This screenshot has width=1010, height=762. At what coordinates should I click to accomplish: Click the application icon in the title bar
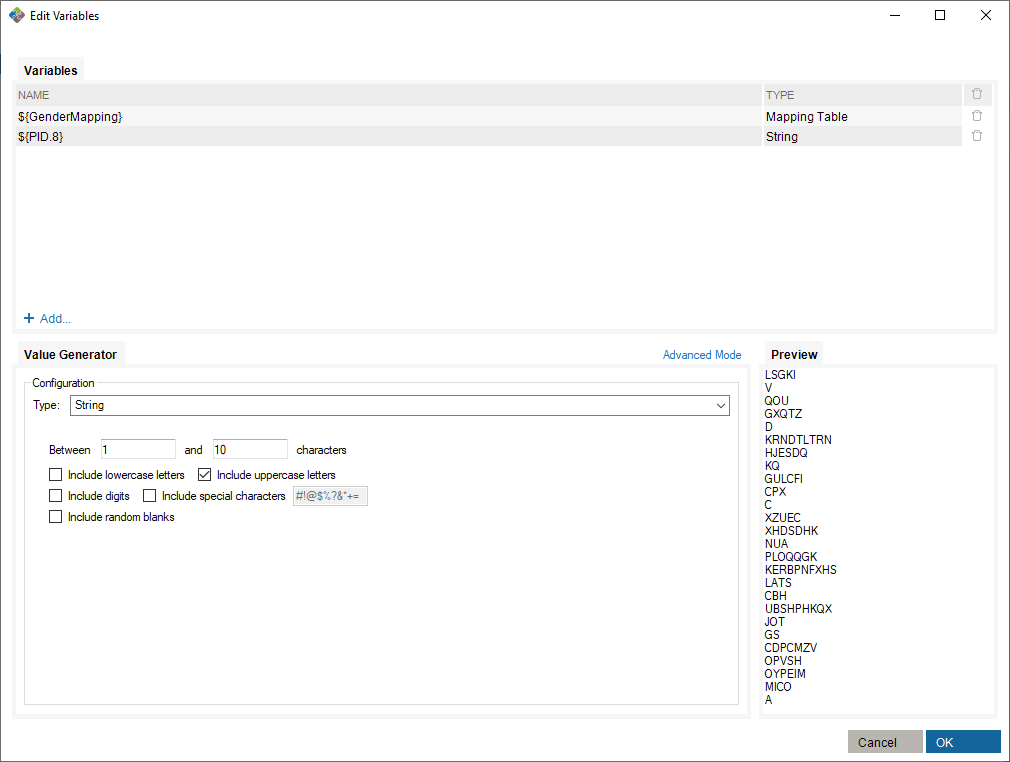pyautogui.click(x=17, y=15)
